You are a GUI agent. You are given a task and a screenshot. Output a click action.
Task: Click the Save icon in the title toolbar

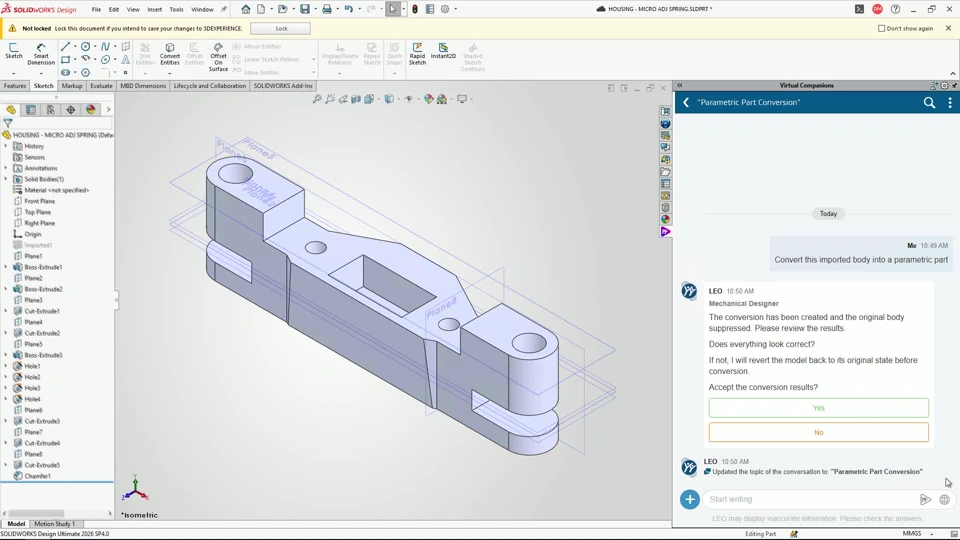(304, 9)
